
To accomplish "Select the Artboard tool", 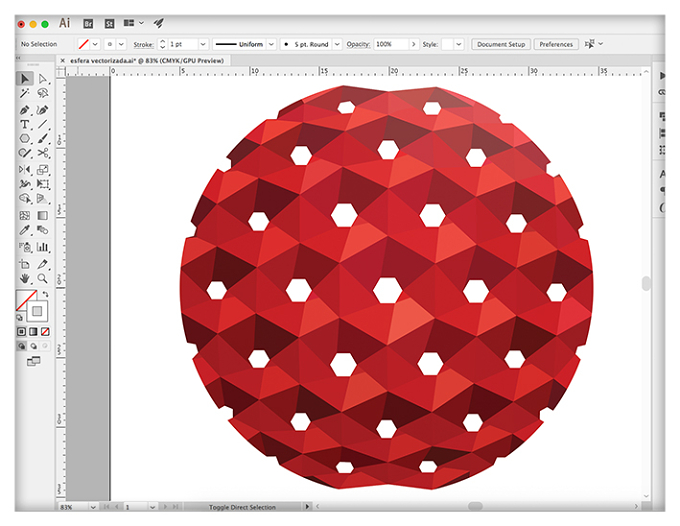I will pos(25,264).
